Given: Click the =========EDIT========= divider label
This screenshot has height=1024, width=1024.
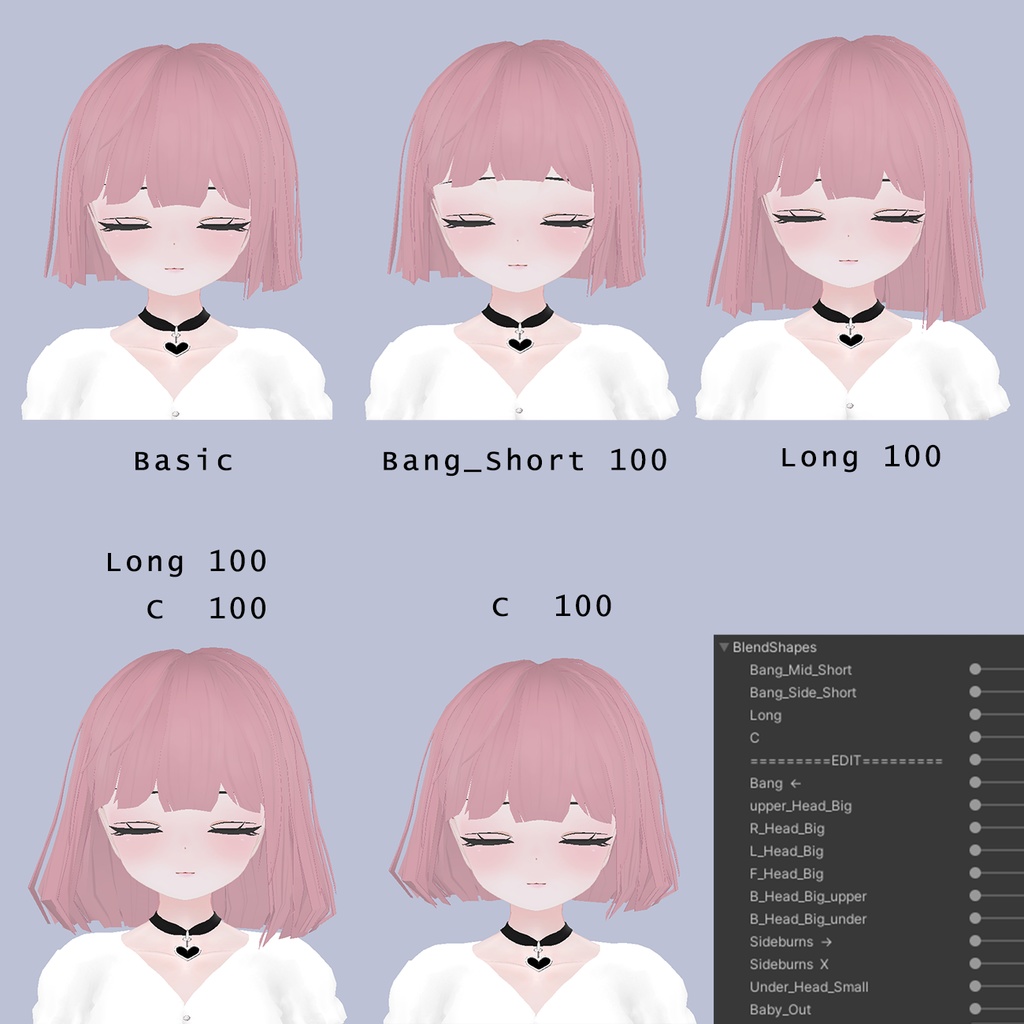Looking at the screenshot, I should pyautogui.click(x=845, y=760).
